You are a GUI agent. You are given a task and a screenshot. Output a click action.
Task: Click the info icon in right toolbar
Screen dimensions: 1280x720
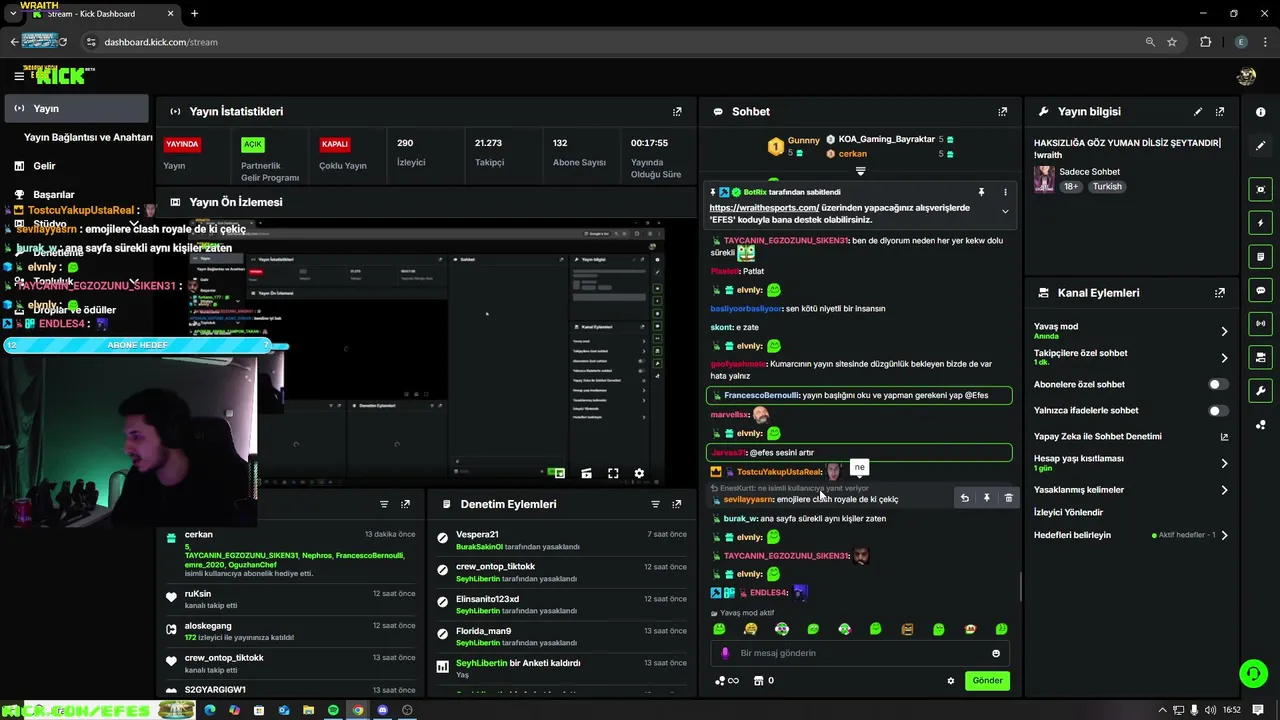click(x=1261, y=112)
